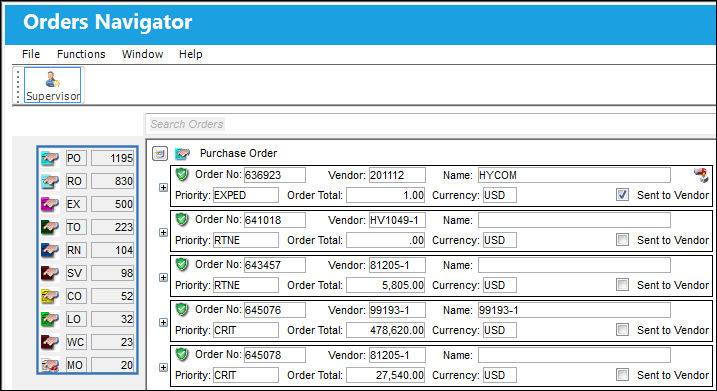Click inside the Search Orders field
Viewport: 717px width, 391px height.
tap(431, 124)
